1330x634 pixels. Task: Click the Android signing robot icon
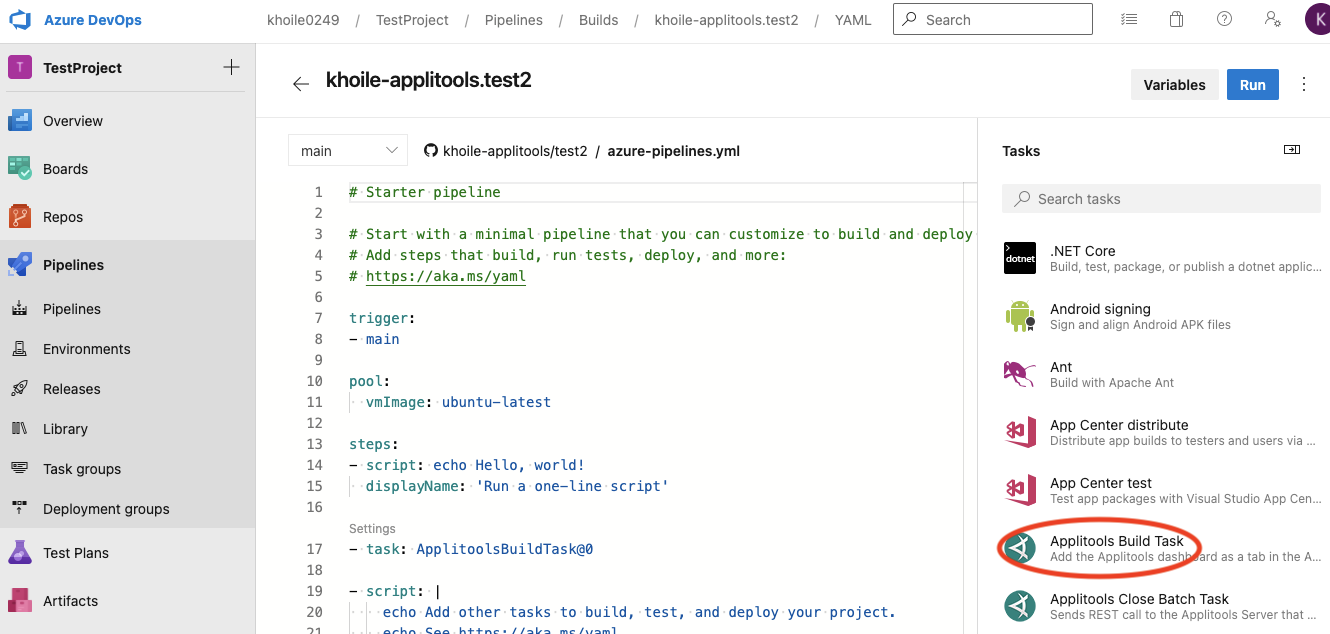pos(1020,316)
